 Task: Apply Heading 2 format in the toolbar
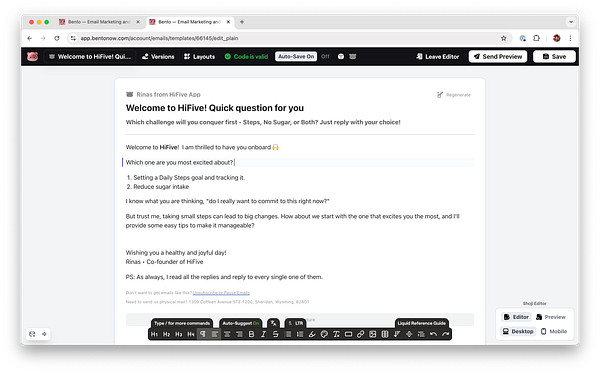click(x=166, y=334)
